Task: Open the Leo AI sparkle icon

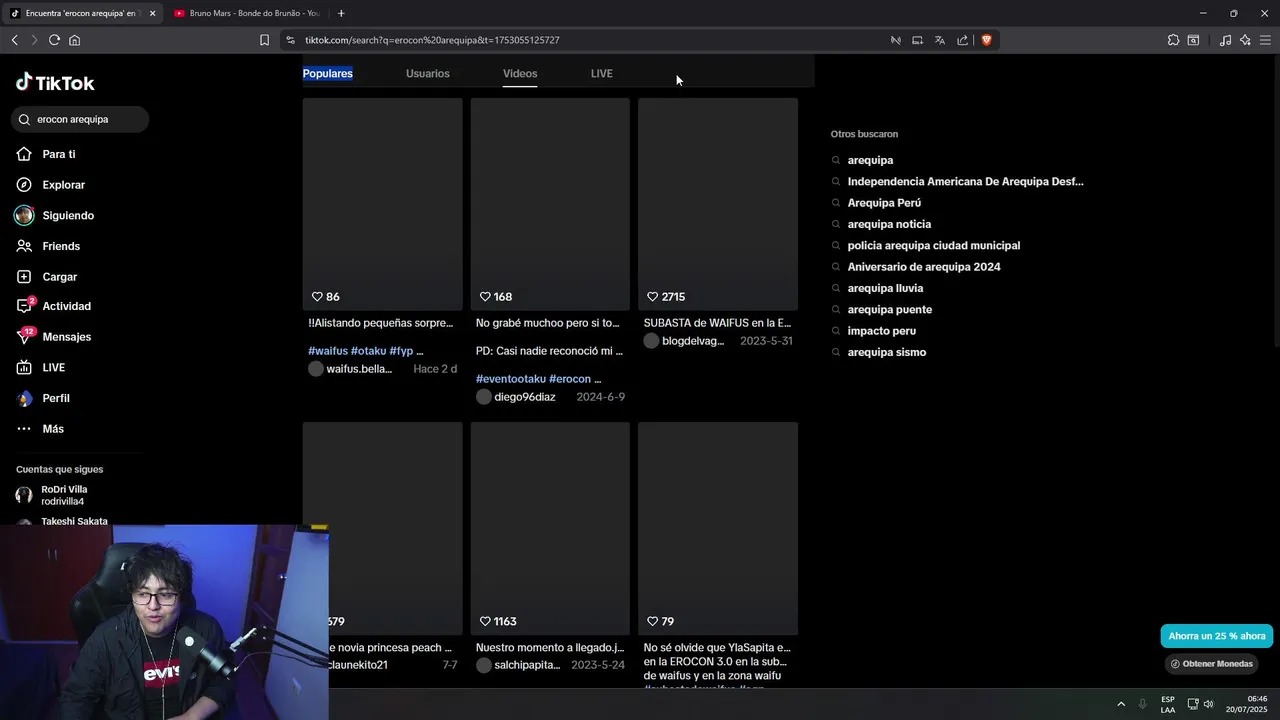Action: (1245, 40)
